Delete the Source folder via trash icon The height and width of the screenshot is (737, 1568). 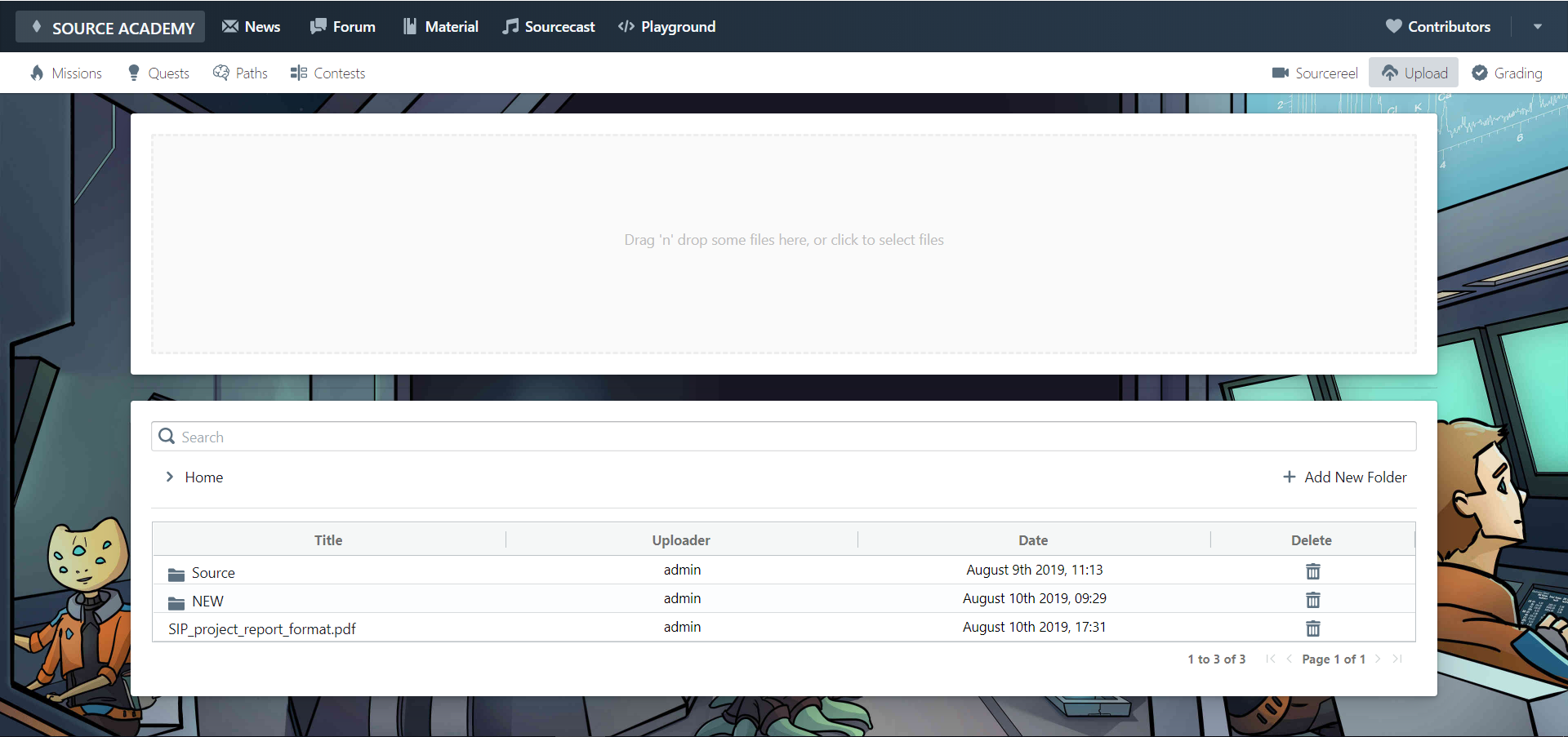coord(1312,571)
